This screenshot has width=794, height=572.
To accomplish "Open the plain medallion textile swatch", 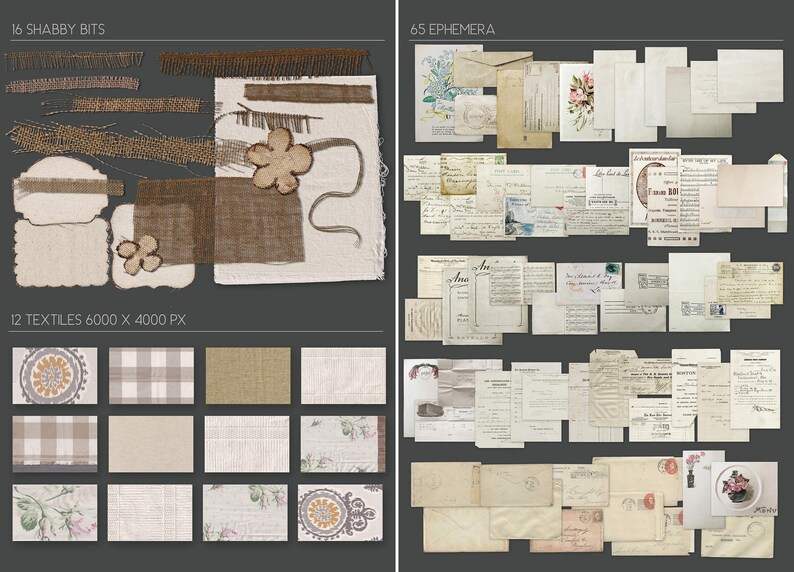I will point(55,376).
